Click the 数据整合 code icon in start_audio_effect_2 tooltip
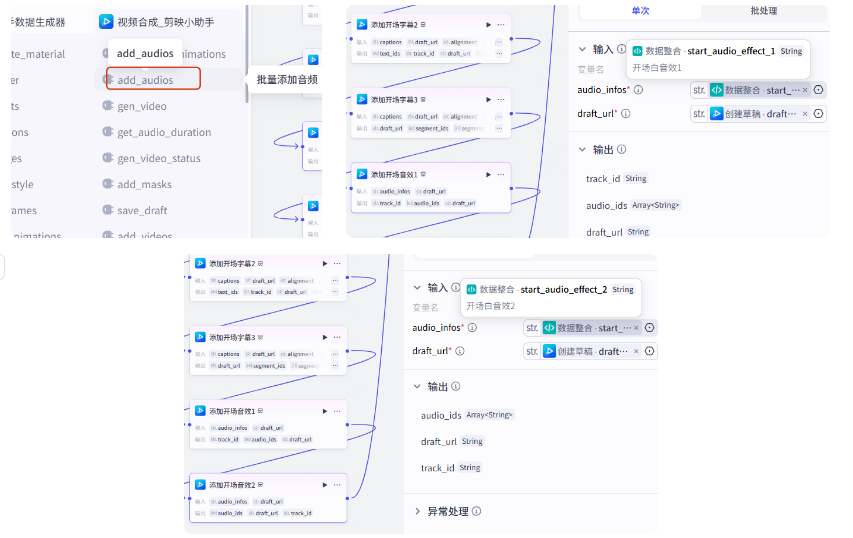The height and width of the screenshot is (538, 853). tap(472, 289)
